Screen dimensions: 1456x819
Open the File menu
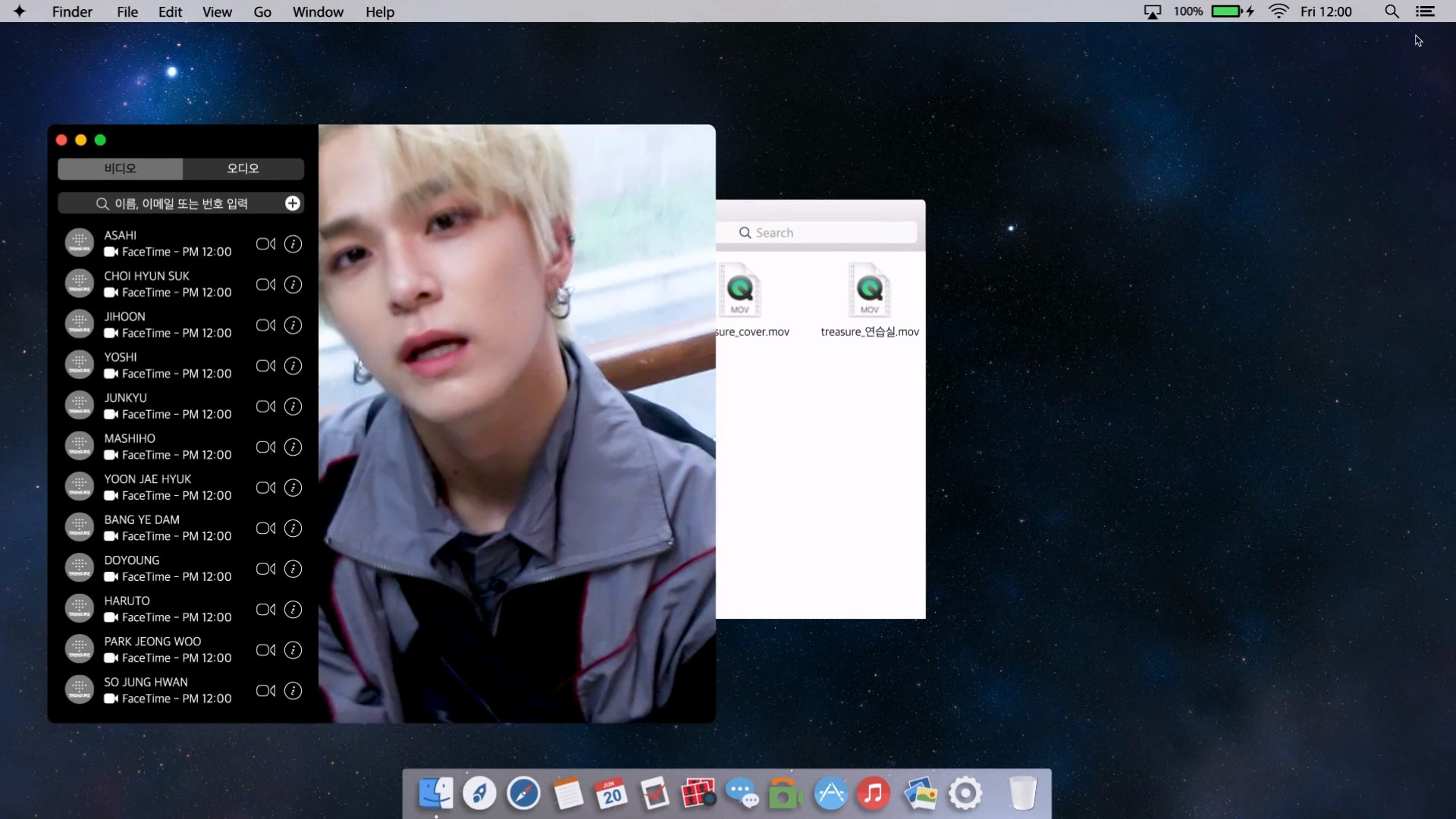(x=127, y=11)
